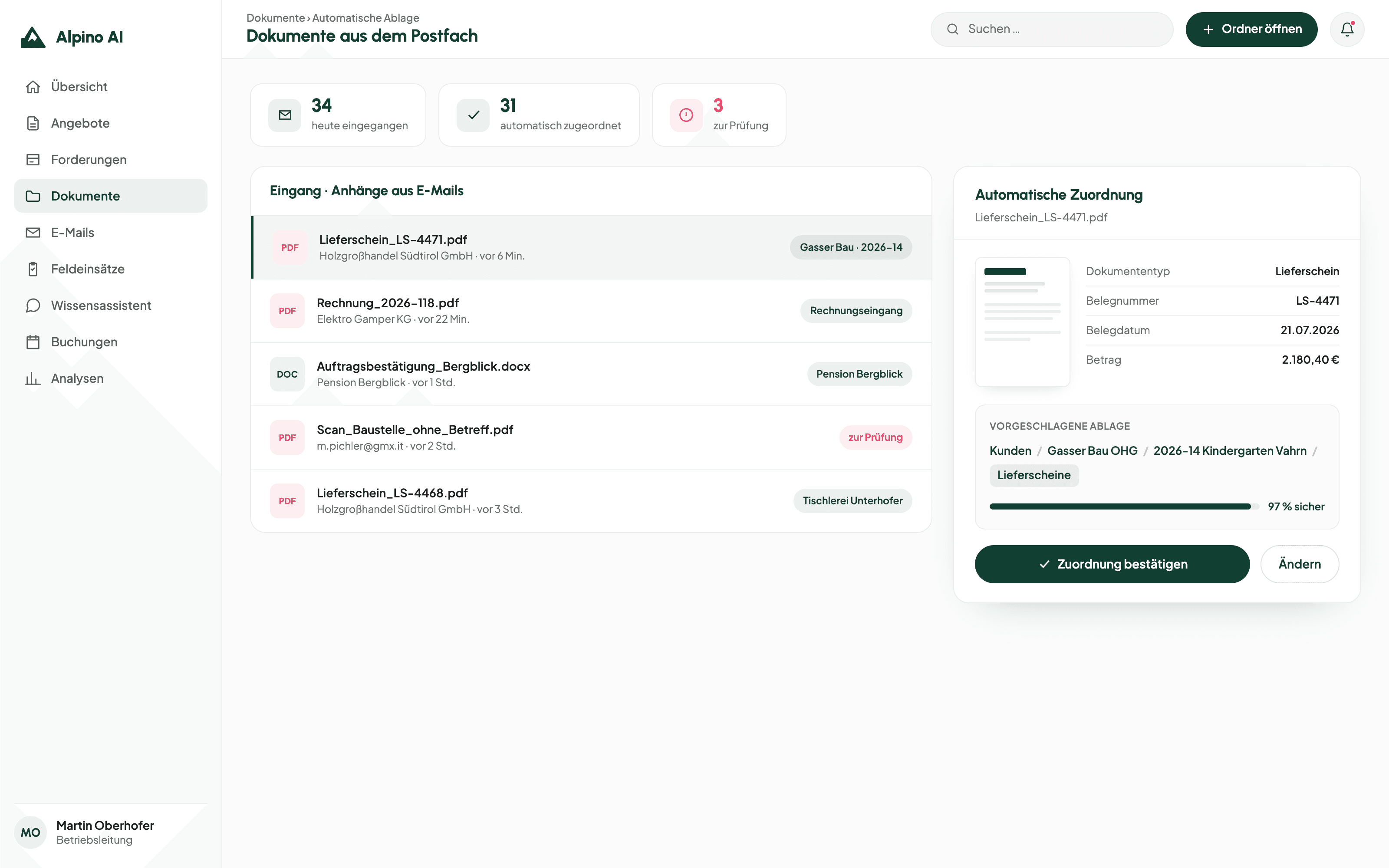Confirm with Zuordnung bestätigen button
Image resolution: width=1389 pixels, height=868 pixels.
(x=1112, y=564)
